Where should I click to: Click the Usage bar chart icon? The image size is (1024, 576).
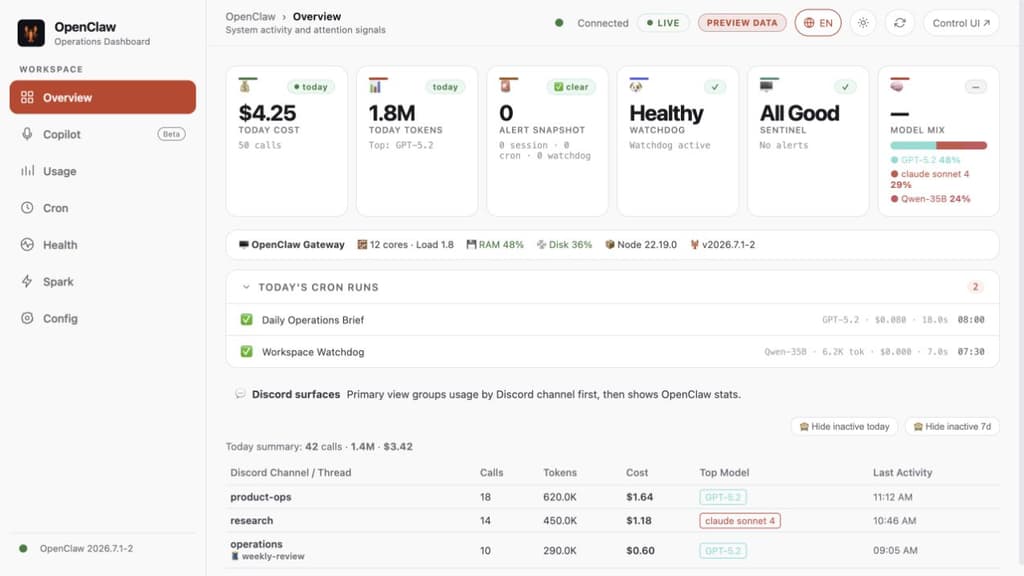27,171
